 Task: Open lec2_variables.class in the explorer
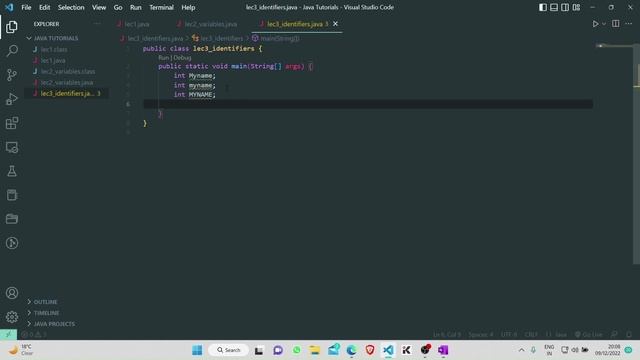pyautogui.click(x=68, y=71)
